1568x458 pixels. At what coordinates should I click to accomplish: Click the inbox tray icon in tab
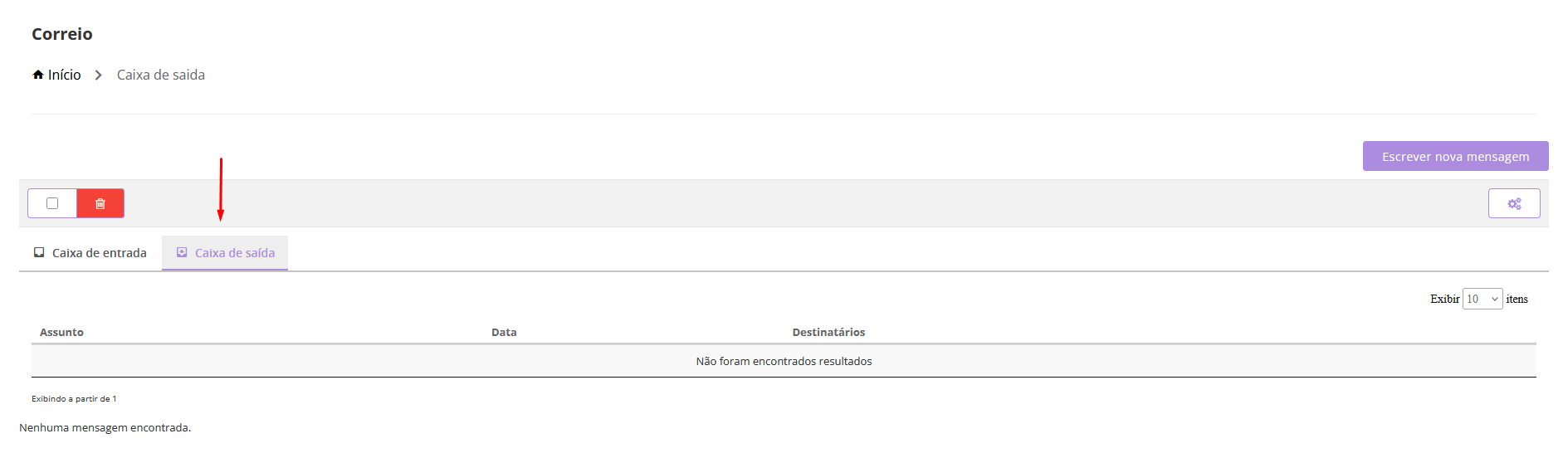[39, 252]
